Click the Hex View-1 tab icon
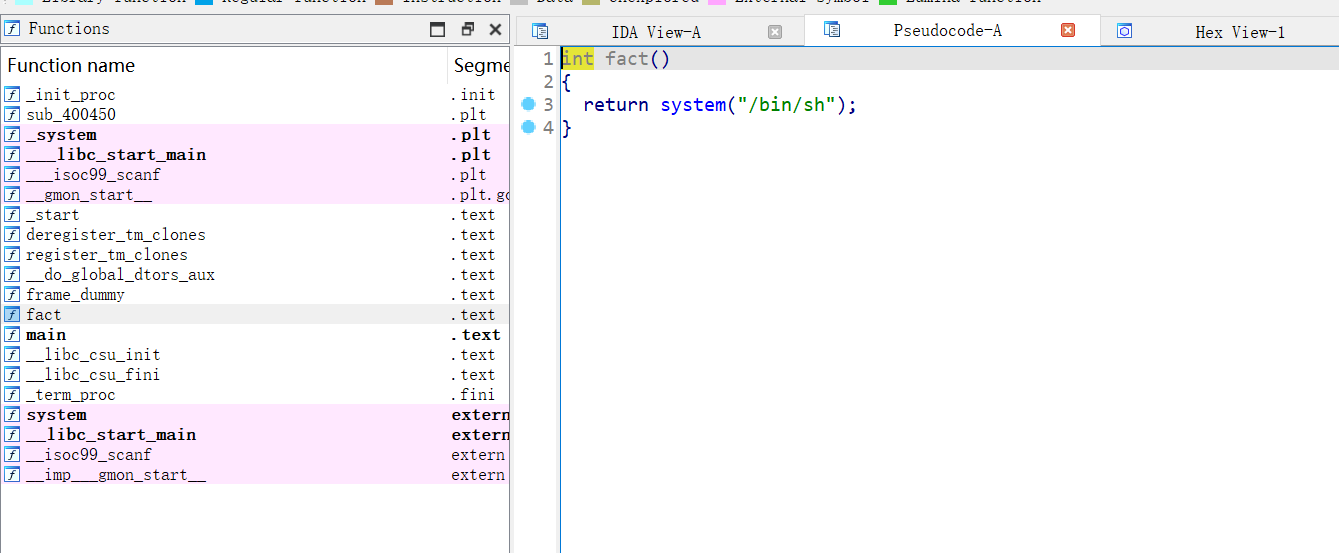Viewport: 1339px width, 553px height. pos(1124,31)
